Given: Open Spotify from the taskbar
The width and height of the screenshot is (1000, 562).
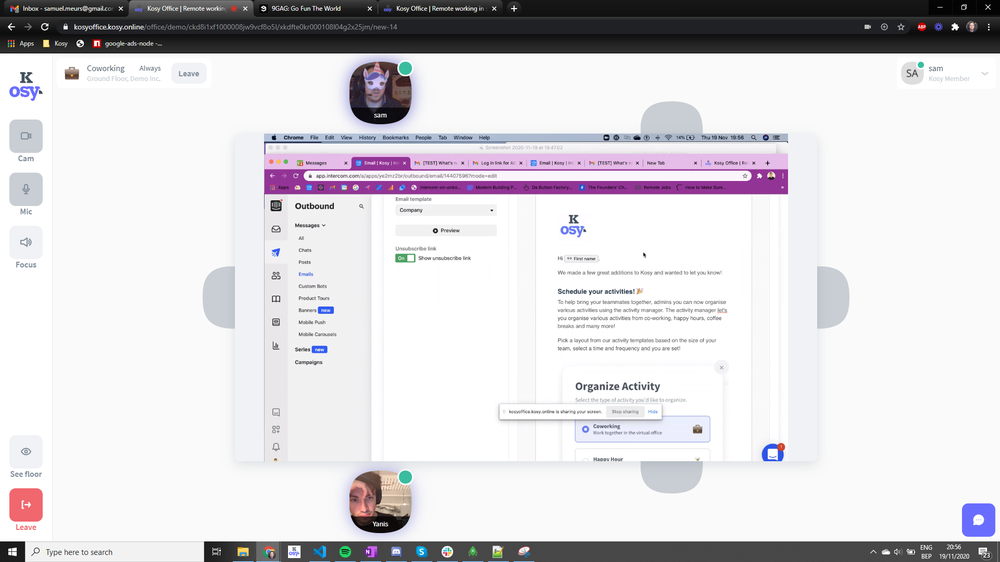Looking at the screenshot, I should 345,552.
